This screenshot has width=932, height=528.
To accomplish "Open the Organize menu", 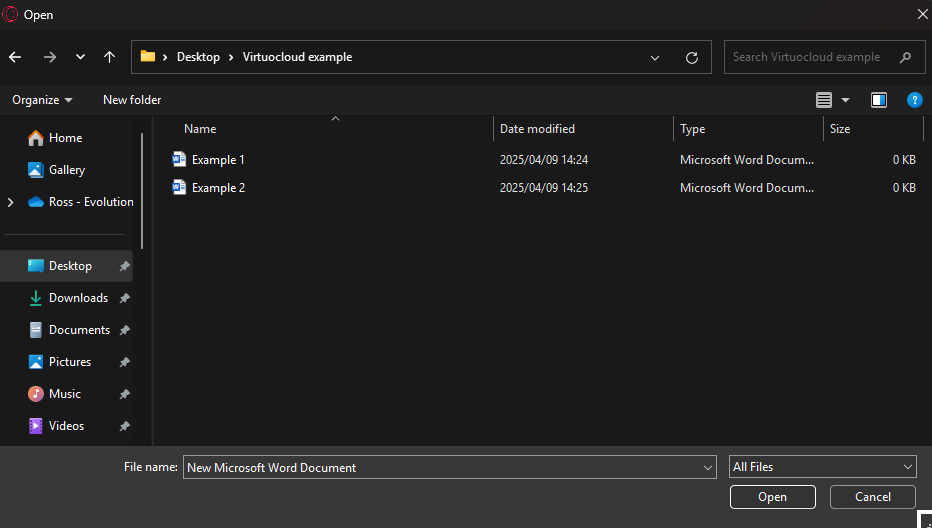I will 42,100.
